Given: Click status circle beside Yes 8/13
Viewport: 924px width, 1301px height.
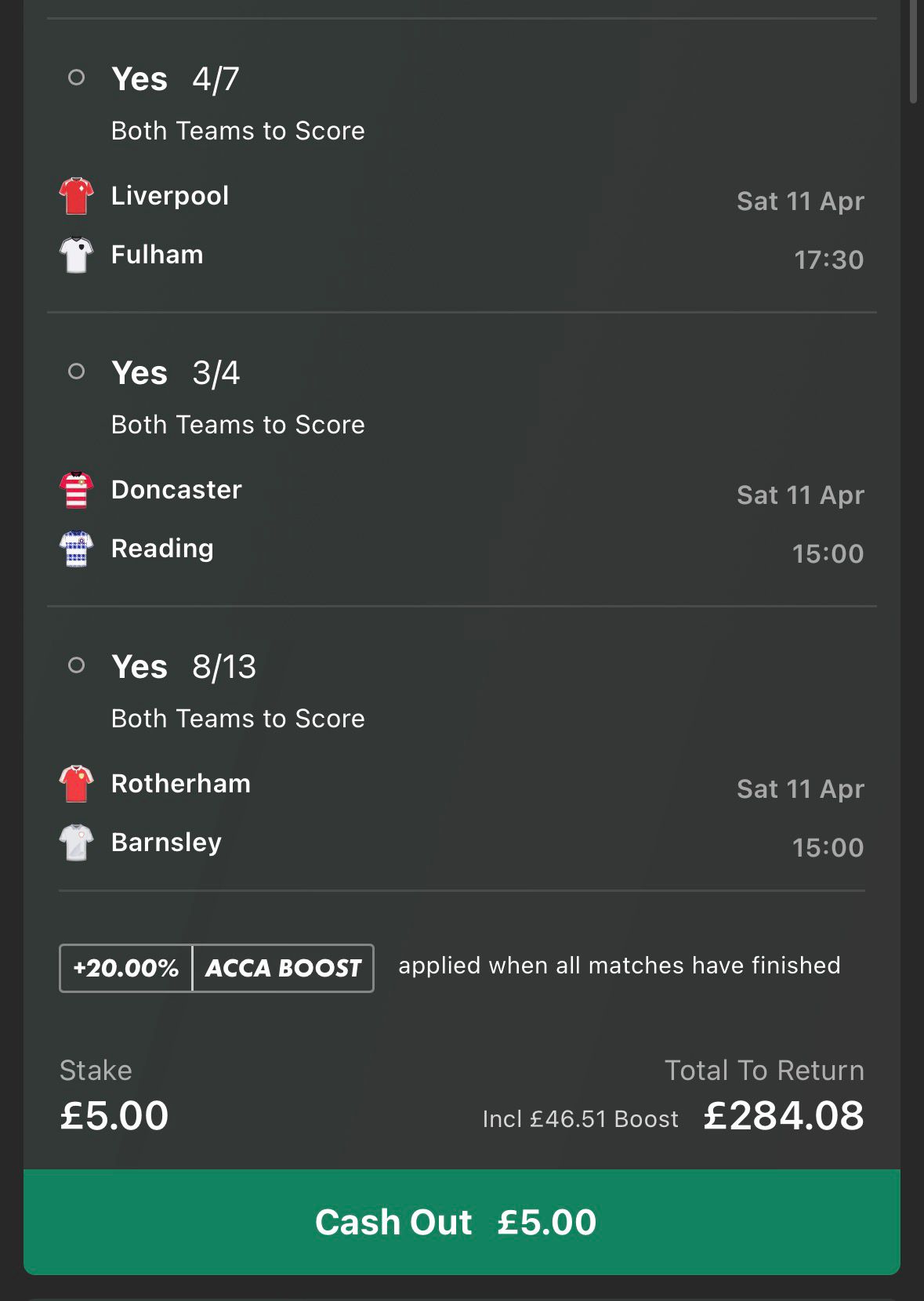Looking at the screenshot, I should [76, 665].
